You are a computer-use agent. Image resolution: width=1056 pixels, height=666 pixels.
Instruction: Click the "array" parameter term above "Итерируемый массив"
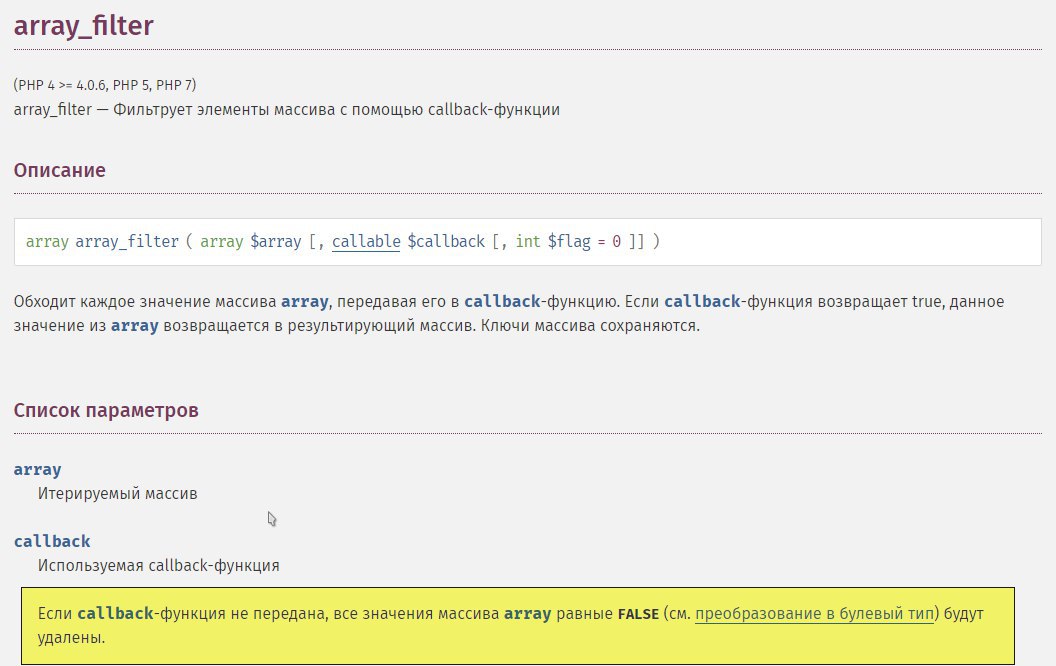point(37,469)
